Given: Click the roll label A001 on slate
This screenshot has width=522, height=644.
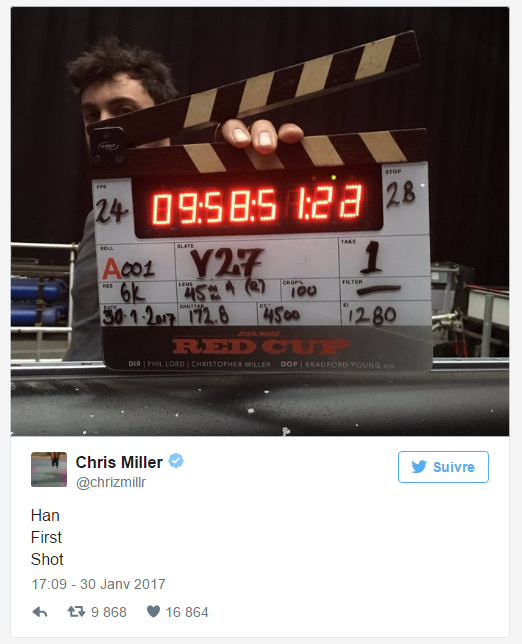Looking at the screenshot, I should coord(129,269).
